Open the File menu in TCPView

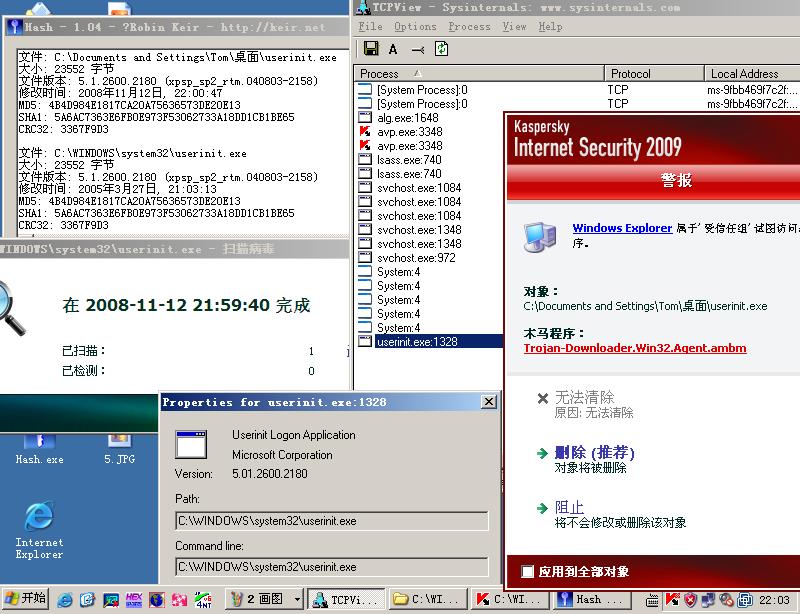pyautogui.click(x=370, y=27)
